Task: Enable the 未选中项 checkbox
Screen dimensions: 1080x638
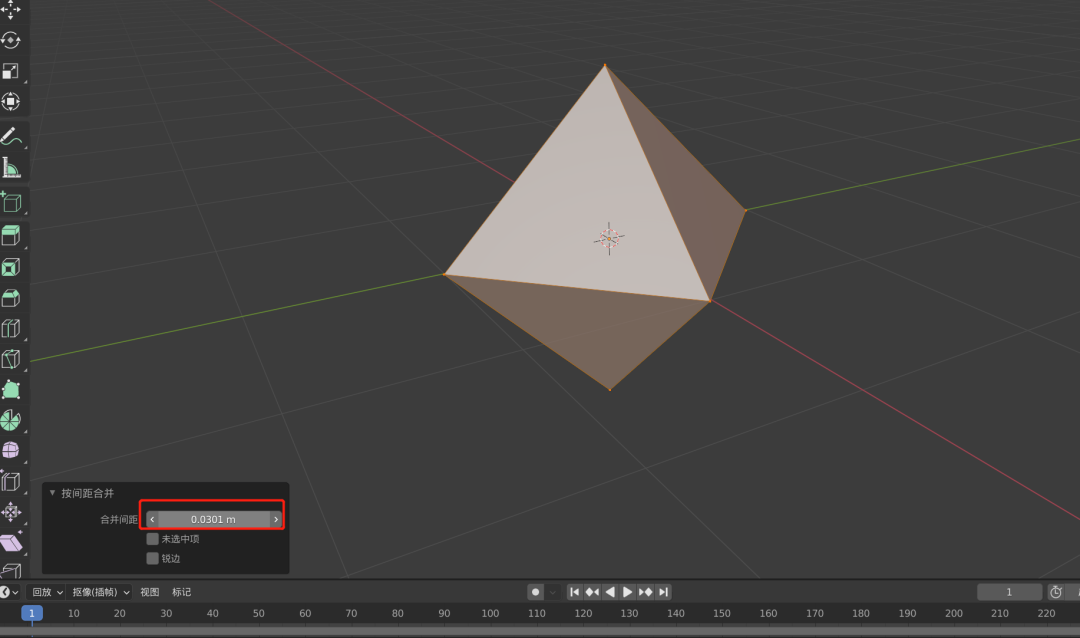Action: coord(152,539)
